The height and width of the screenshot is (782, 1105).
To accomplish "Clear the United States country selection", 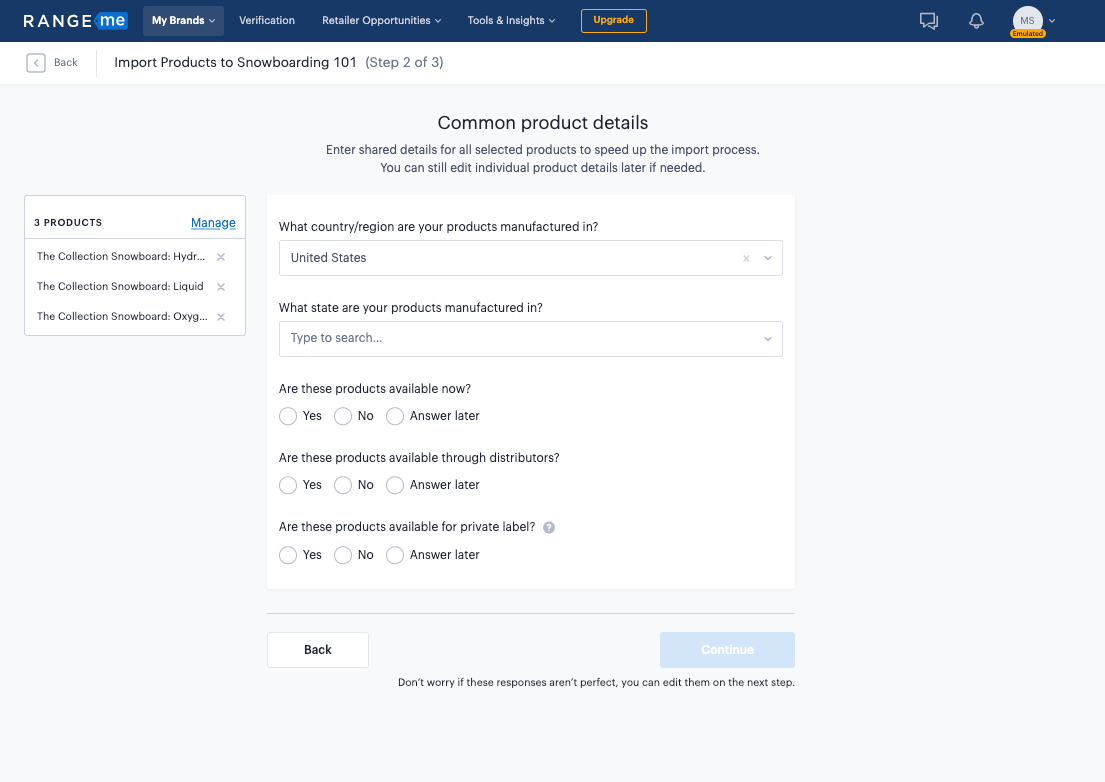I will point(746,258).
